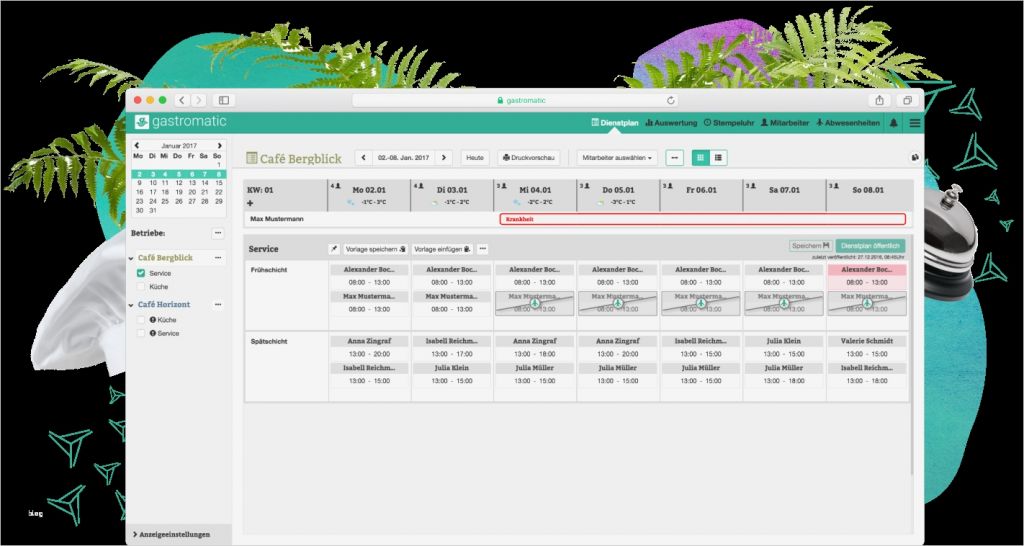Check Küche under Café Bergblick
The image size is (1024, 546).
(140, 287)
